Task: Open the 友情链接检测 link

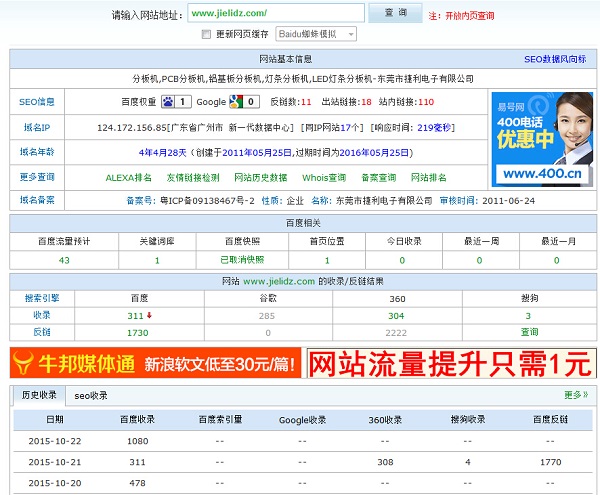Action: coord(192,177)
